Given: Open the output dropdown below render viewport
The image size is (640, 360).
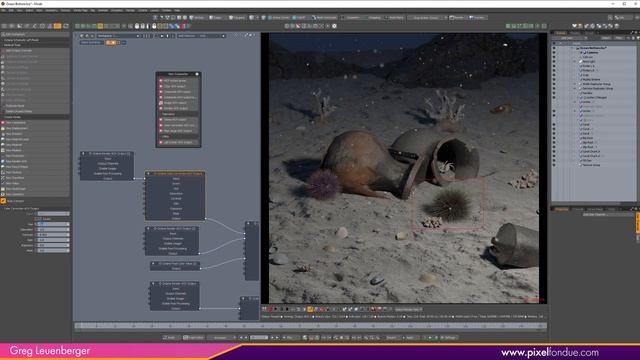Looking at the screenshot, I should coord(409,309).
